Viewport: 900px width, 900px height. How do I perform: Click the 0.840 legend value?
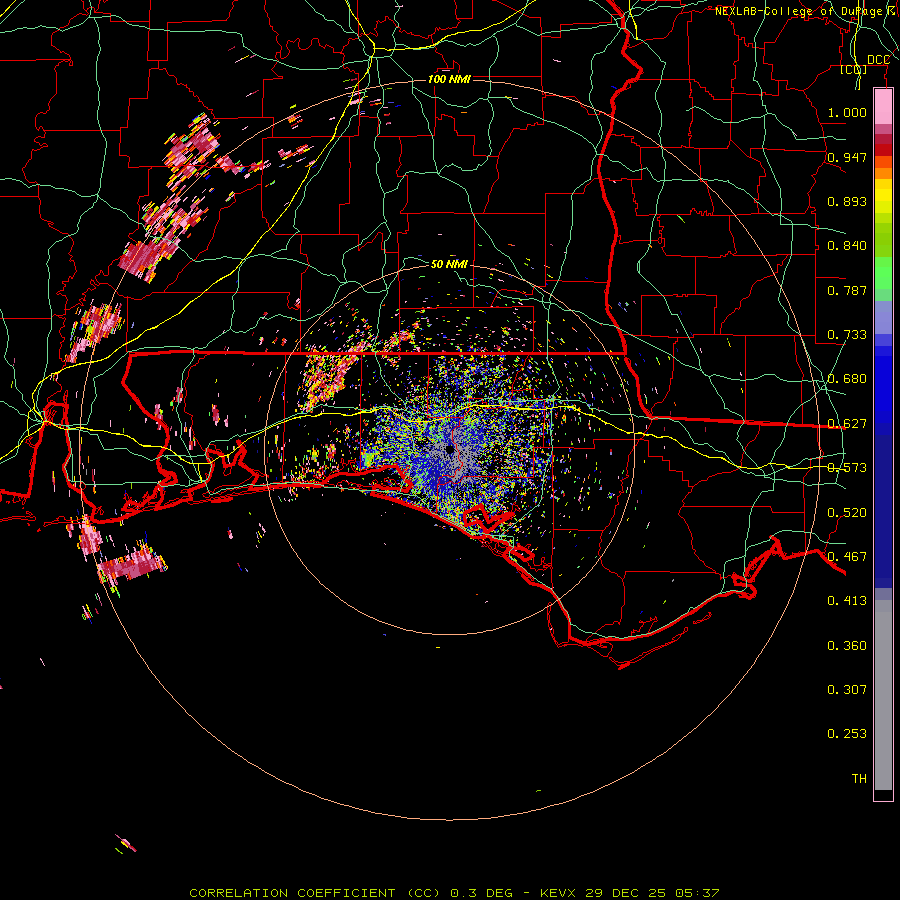pyautogui.click(x=847, y=246)
